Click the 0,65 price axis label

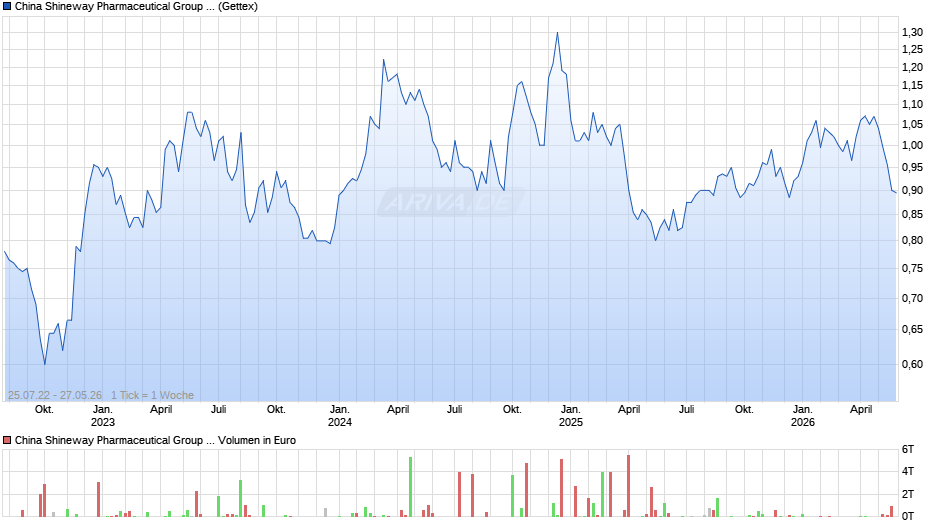[912, 329]
